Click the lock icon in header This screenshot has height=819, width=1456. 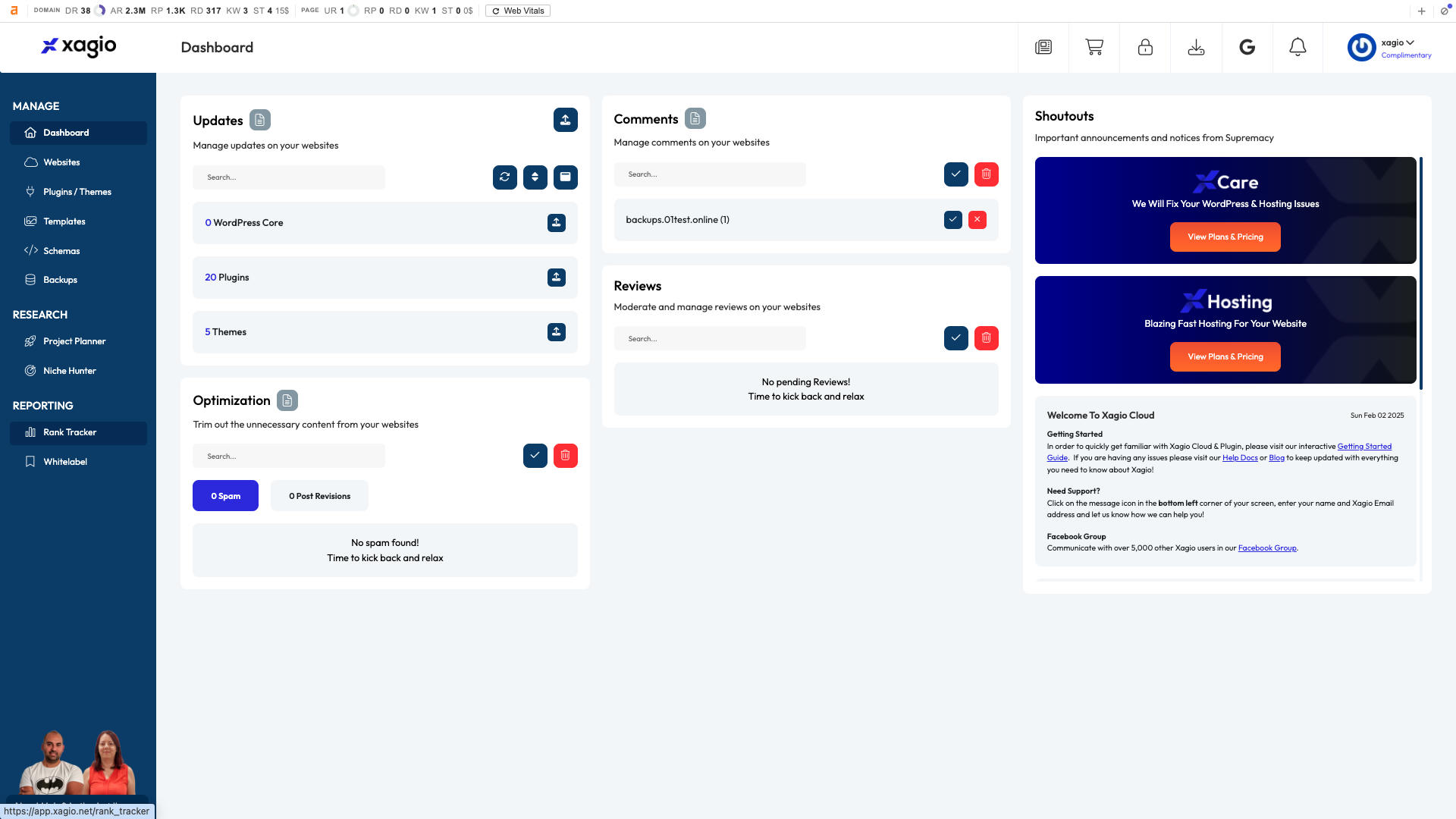[1145, 47]
